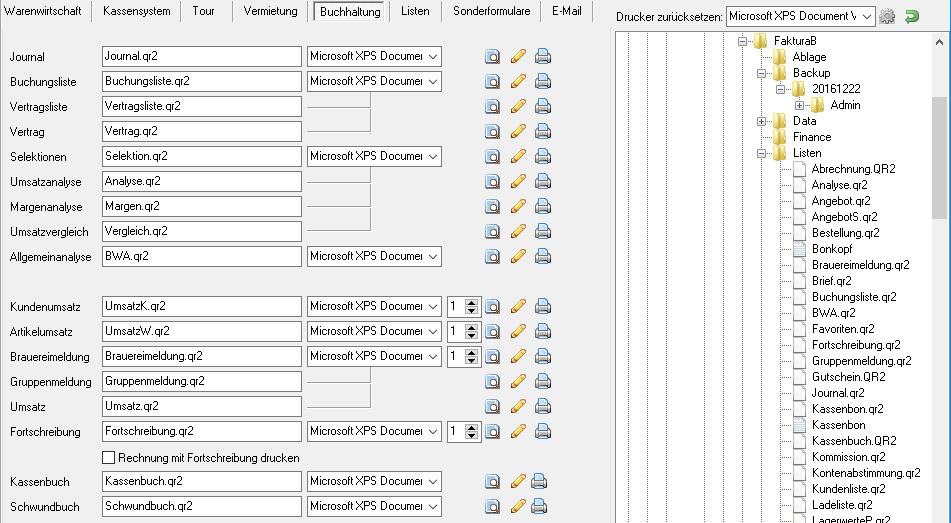951x523 pixels.
Task: Select the Ablage folder
Action: pos(809,57)
